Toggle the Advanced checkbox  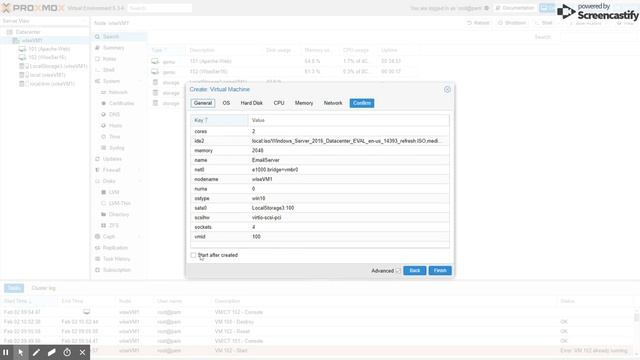398,271
